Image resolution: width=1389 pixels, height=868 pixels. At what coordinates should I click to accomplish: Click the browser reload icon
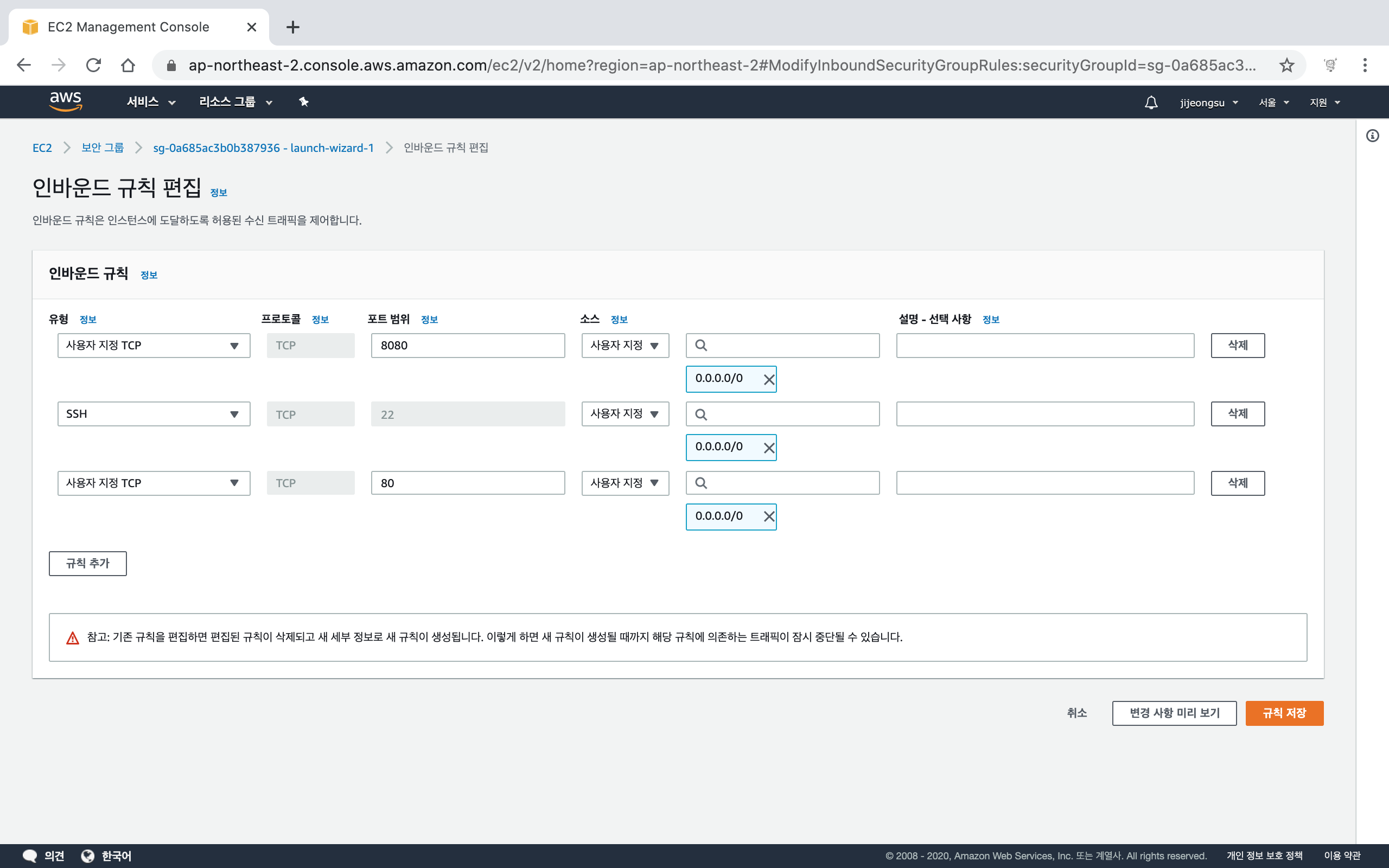pos(93,66)
